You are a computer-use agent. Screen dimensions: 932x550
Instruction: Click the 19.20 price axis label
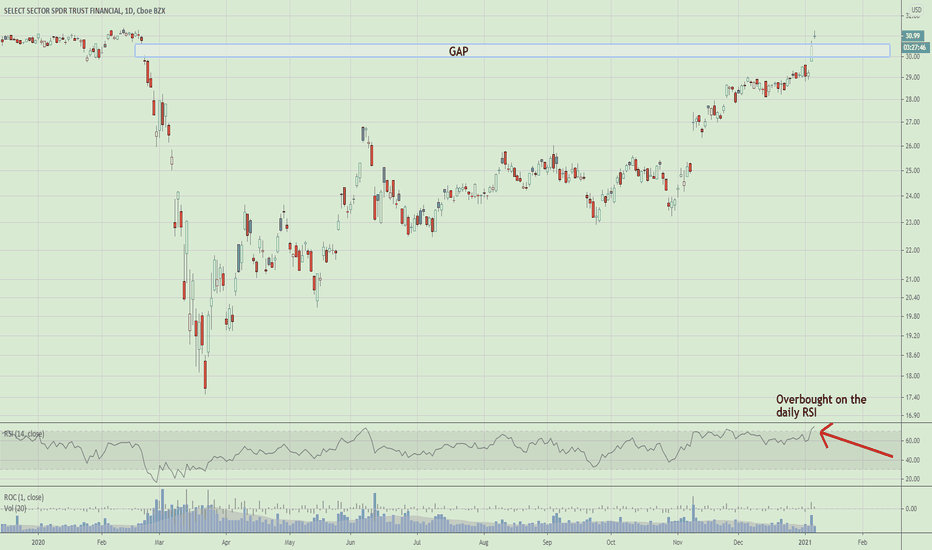pyautogui.click(x=912, y=335)
